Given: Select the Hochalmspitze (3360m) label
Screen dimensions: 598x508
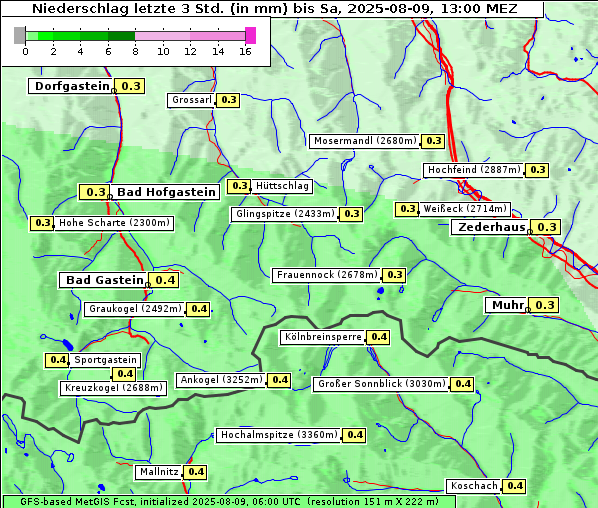Looking at the screenshot, I should pos(279,435).
